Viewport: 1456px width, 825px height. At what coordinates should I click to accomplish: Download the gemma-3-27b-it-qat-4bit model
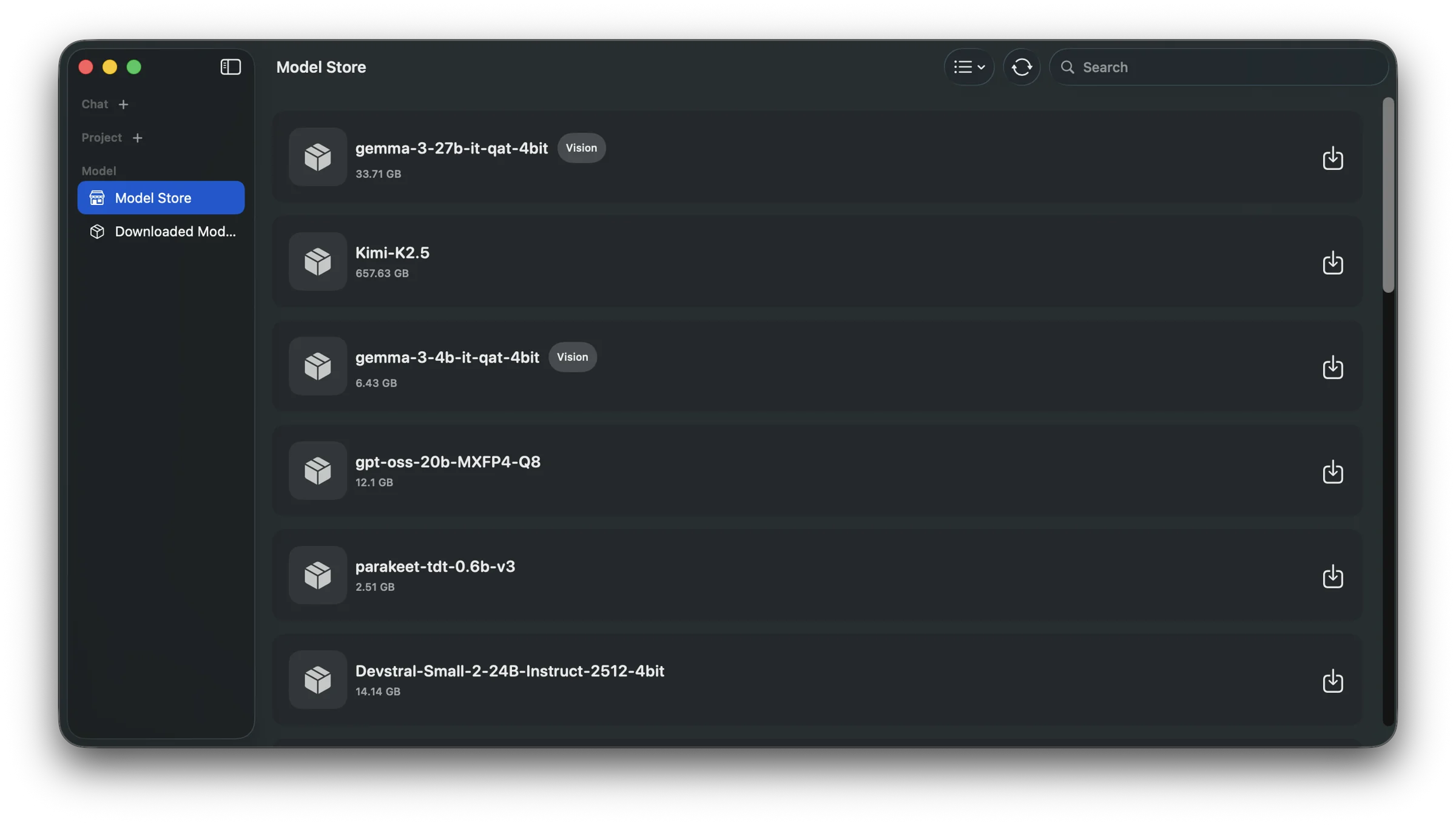(x=1332, y=158)
